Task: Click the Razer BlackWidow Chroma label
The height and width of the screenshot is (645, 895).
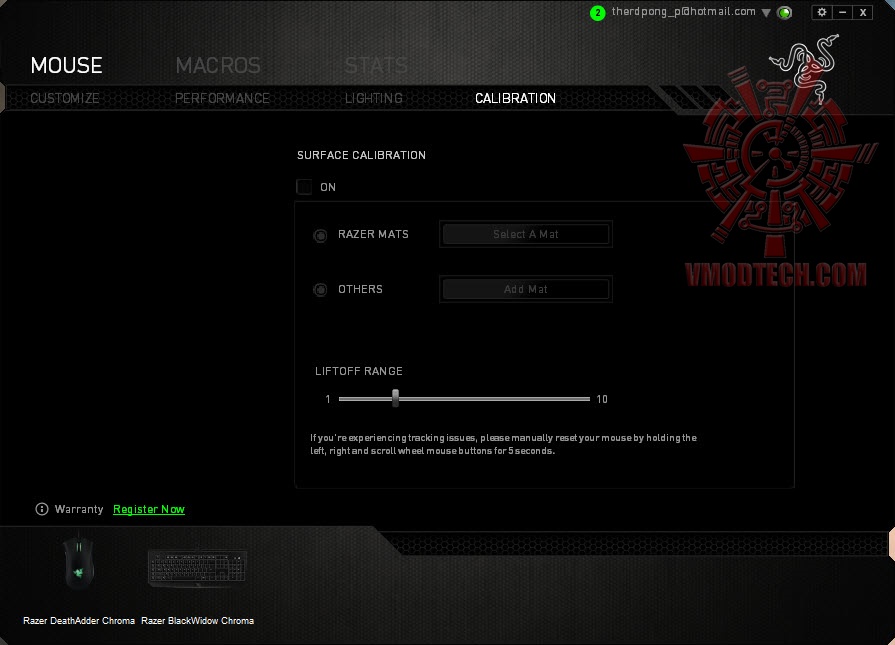Action: 197,620
